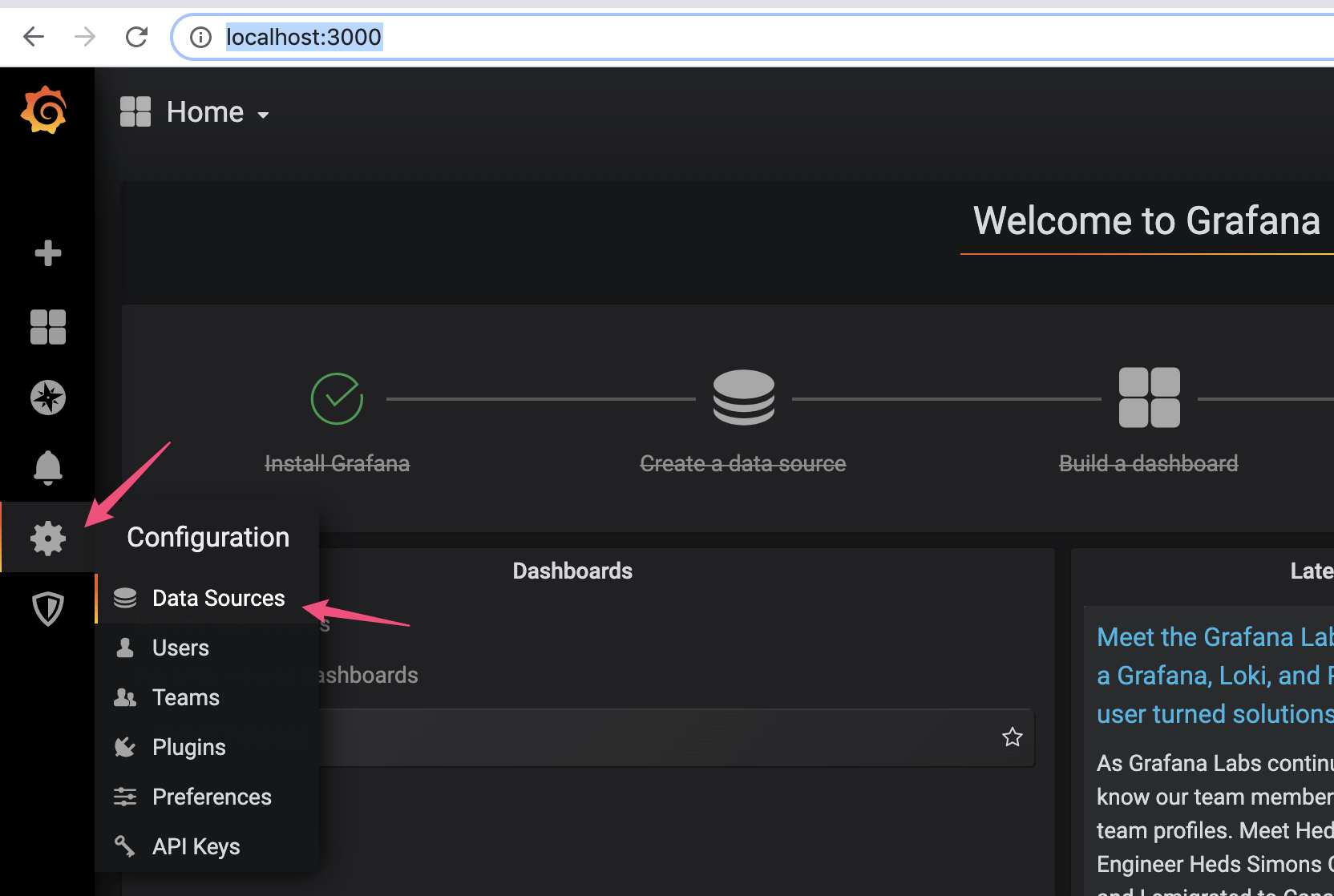
Task: Go back in the browser
Action: [x=34, y=37]
